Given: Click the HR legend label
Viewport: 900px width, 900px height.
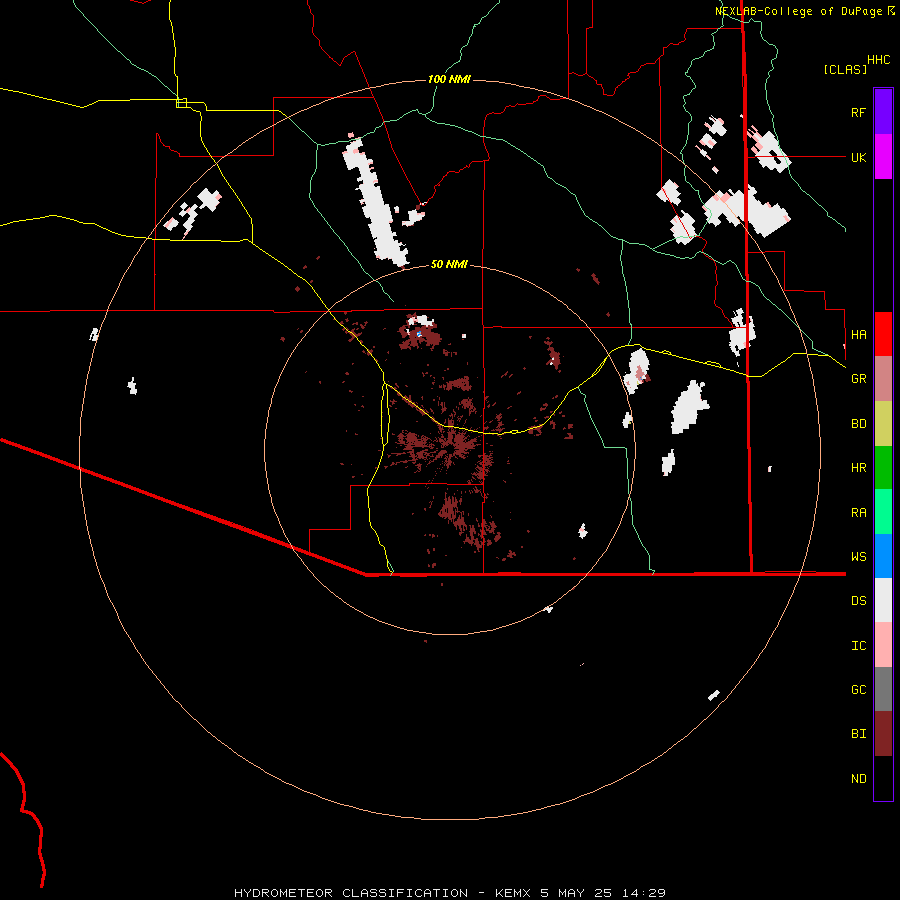Looking at the screenshot, I should (x=858, y=468).
